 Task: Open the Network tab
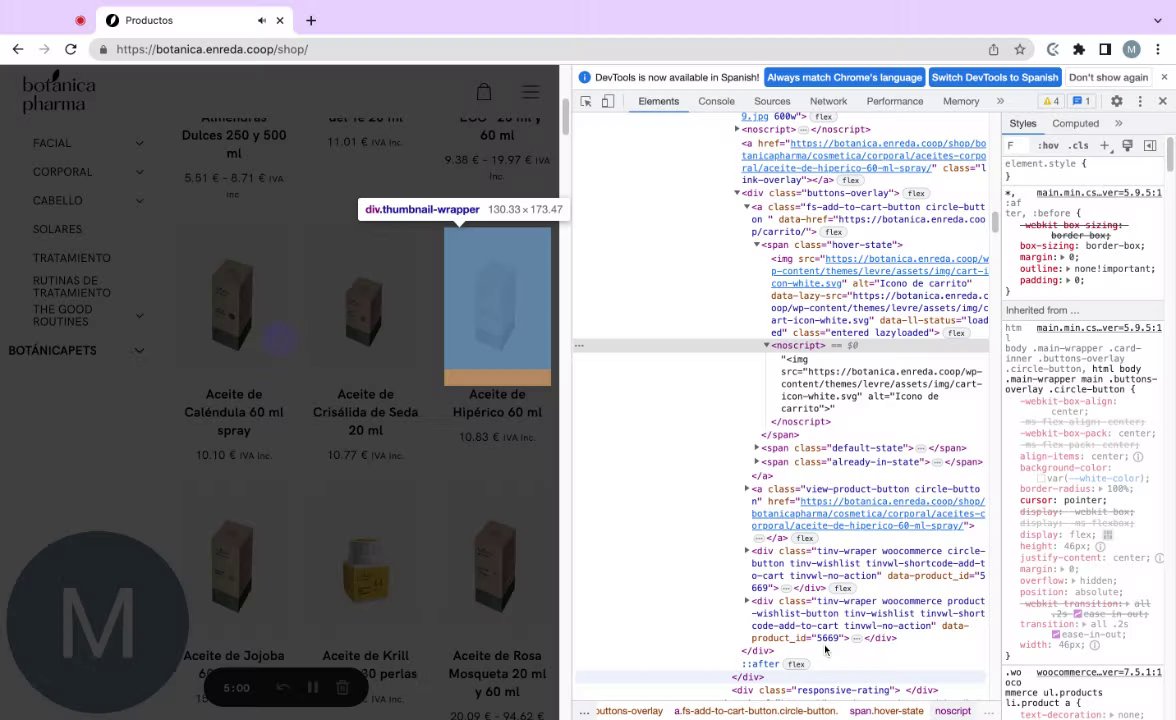[828, 101]
